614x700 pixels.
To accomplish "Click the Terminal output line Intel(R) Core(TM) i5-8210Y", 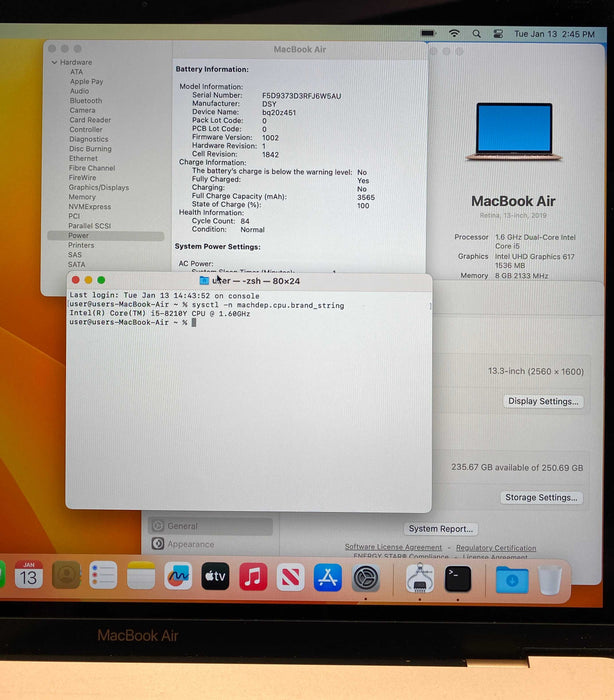I will point(159,314).
